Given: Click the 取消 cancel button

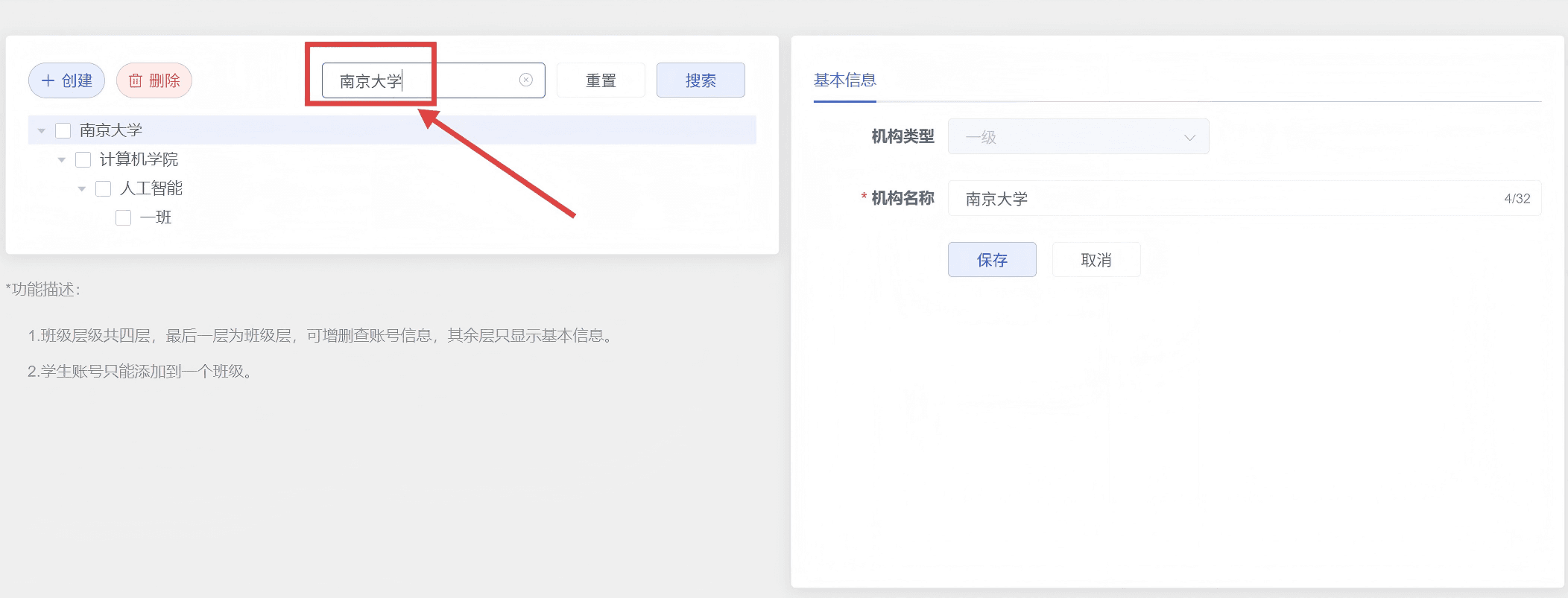Looking at the screenshot, I should pos(1096,260).
